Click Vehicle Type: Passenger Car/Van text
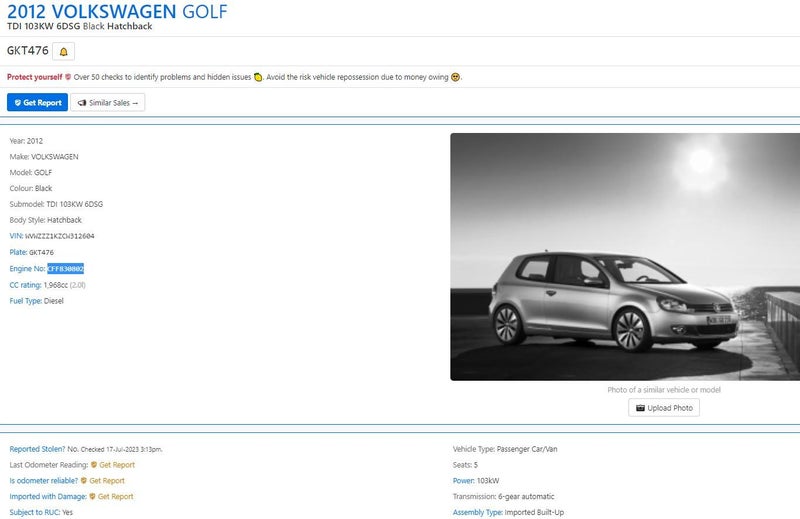Viewport: 800px width, 519px height. [x=505, y=449]
